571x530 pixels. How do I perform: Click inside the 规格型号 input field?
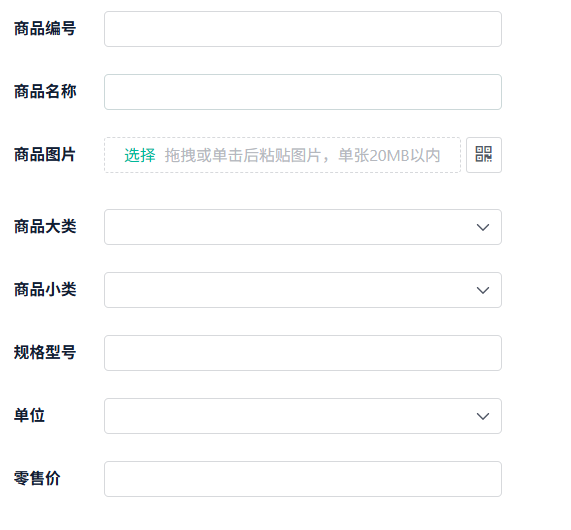(x=303, y=353)
